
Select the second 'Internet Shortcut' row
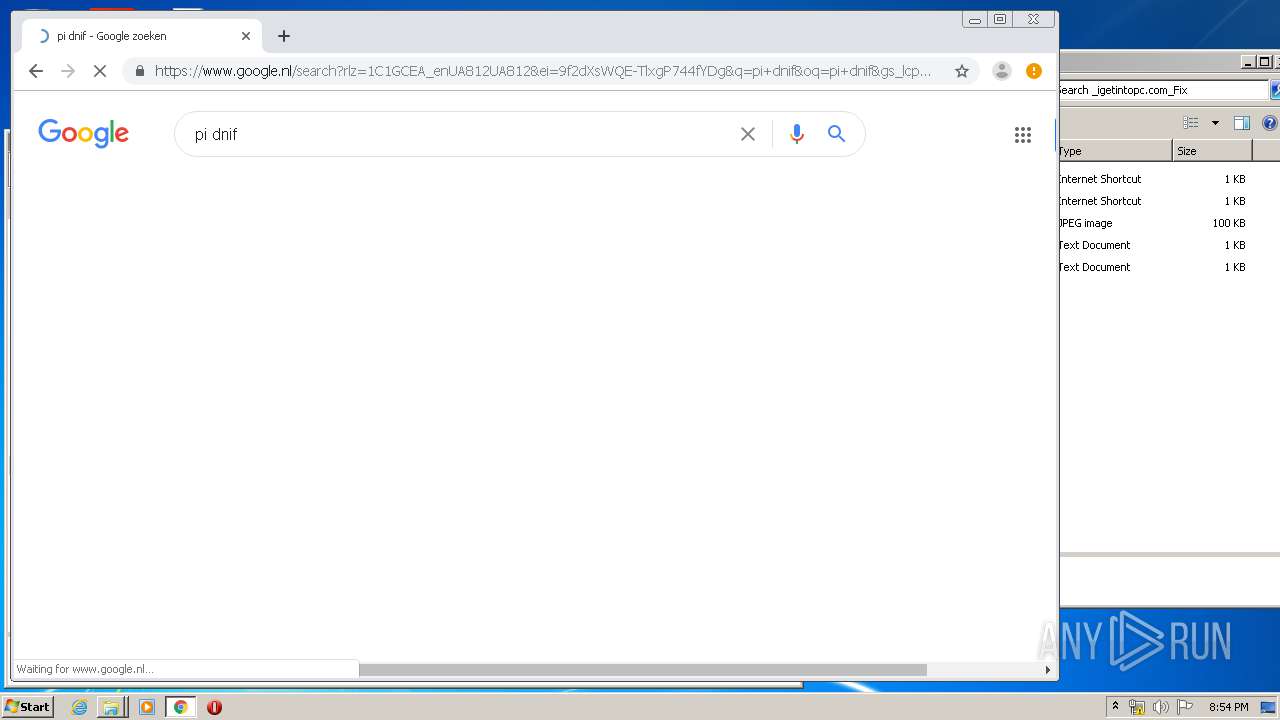pyautogui.click(x=1153, y=201)
